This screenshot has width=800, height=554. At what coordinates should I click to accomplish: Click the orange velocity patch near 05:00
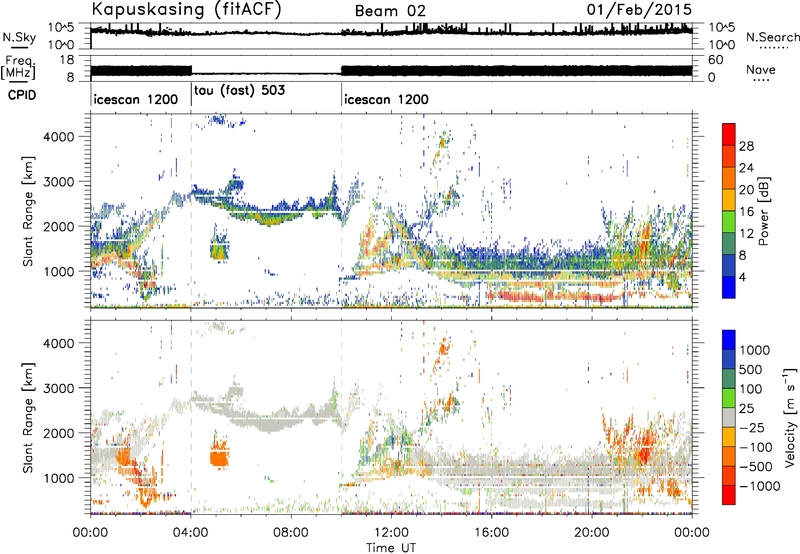[220, 456]
